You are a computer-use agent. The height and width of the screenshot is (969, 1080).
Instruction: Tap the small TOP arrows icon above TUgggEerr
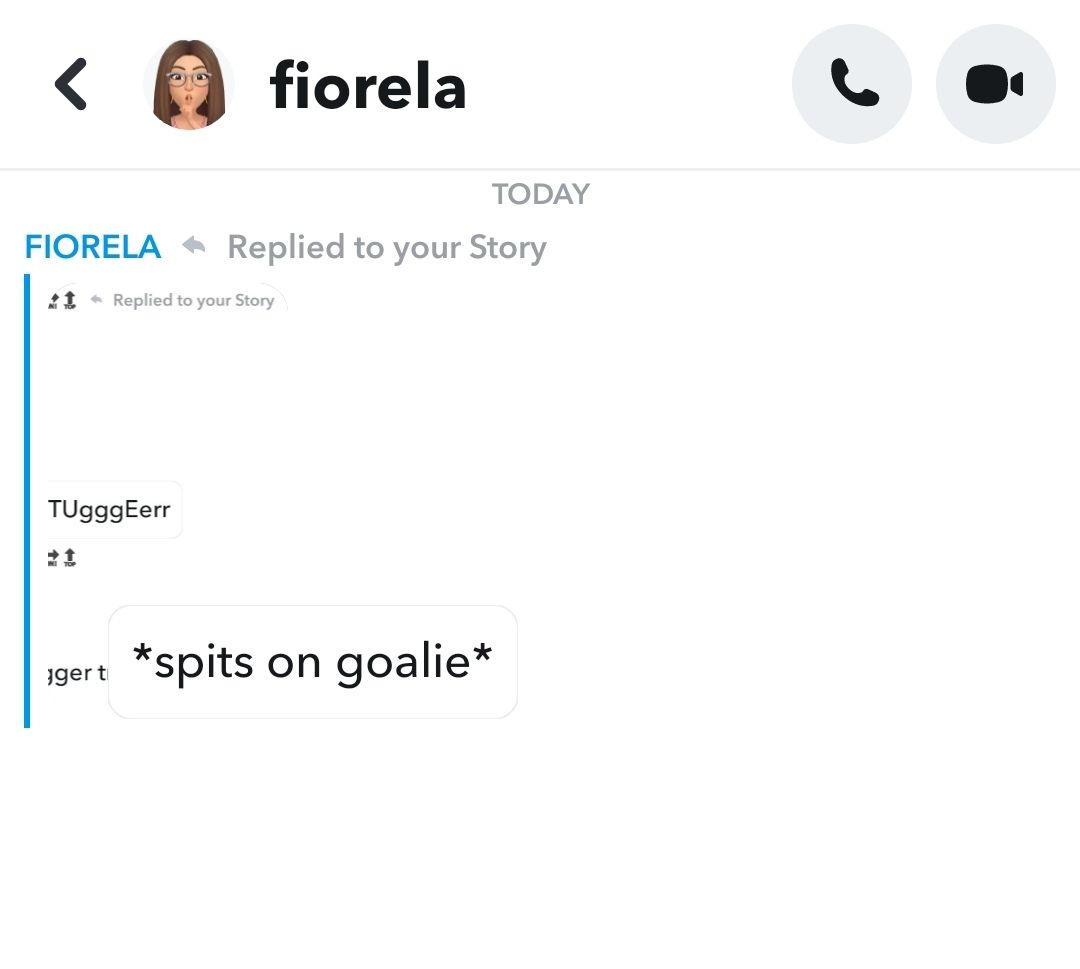pos(62,299)
